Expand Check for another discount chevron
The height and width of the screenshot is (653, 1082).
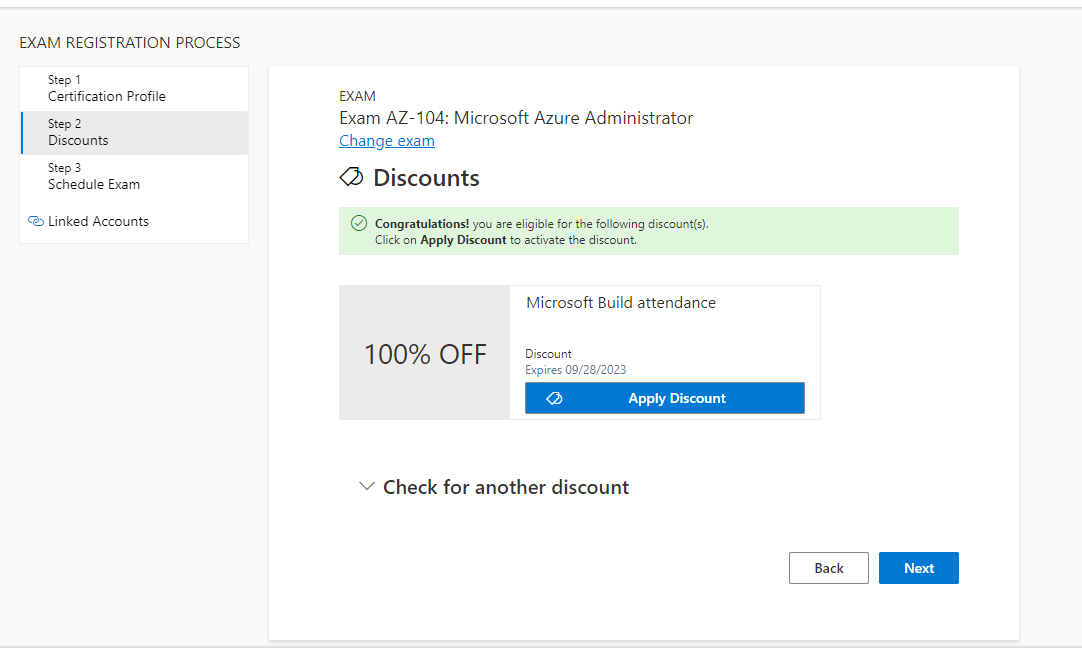click(366, 487)
